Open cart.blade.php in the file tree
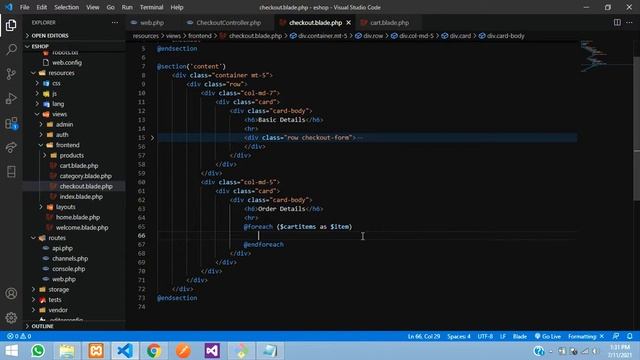This screenshot has width=640, height=360. pyautogui.click(x=79, y=166)
